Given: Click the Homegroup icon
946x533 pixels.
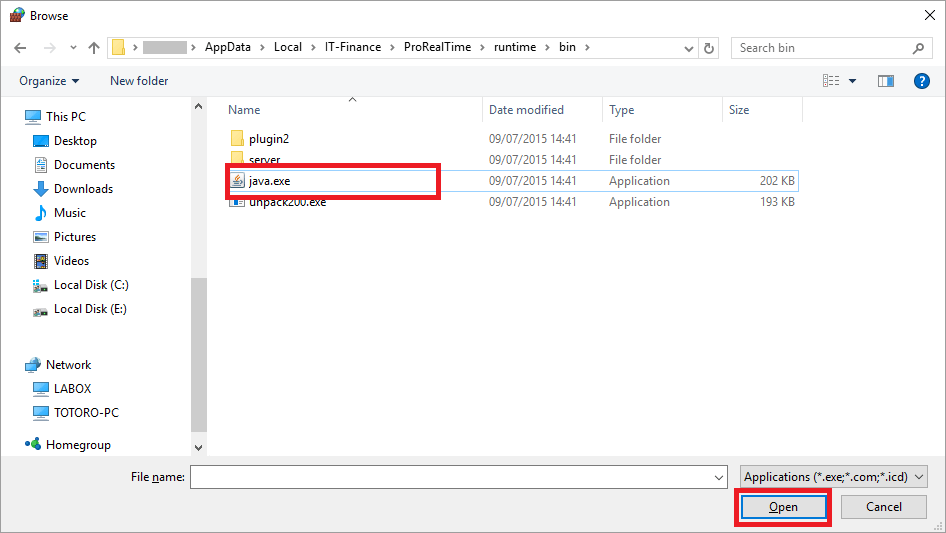Looking at the screenshot, I should coord(33,444).
